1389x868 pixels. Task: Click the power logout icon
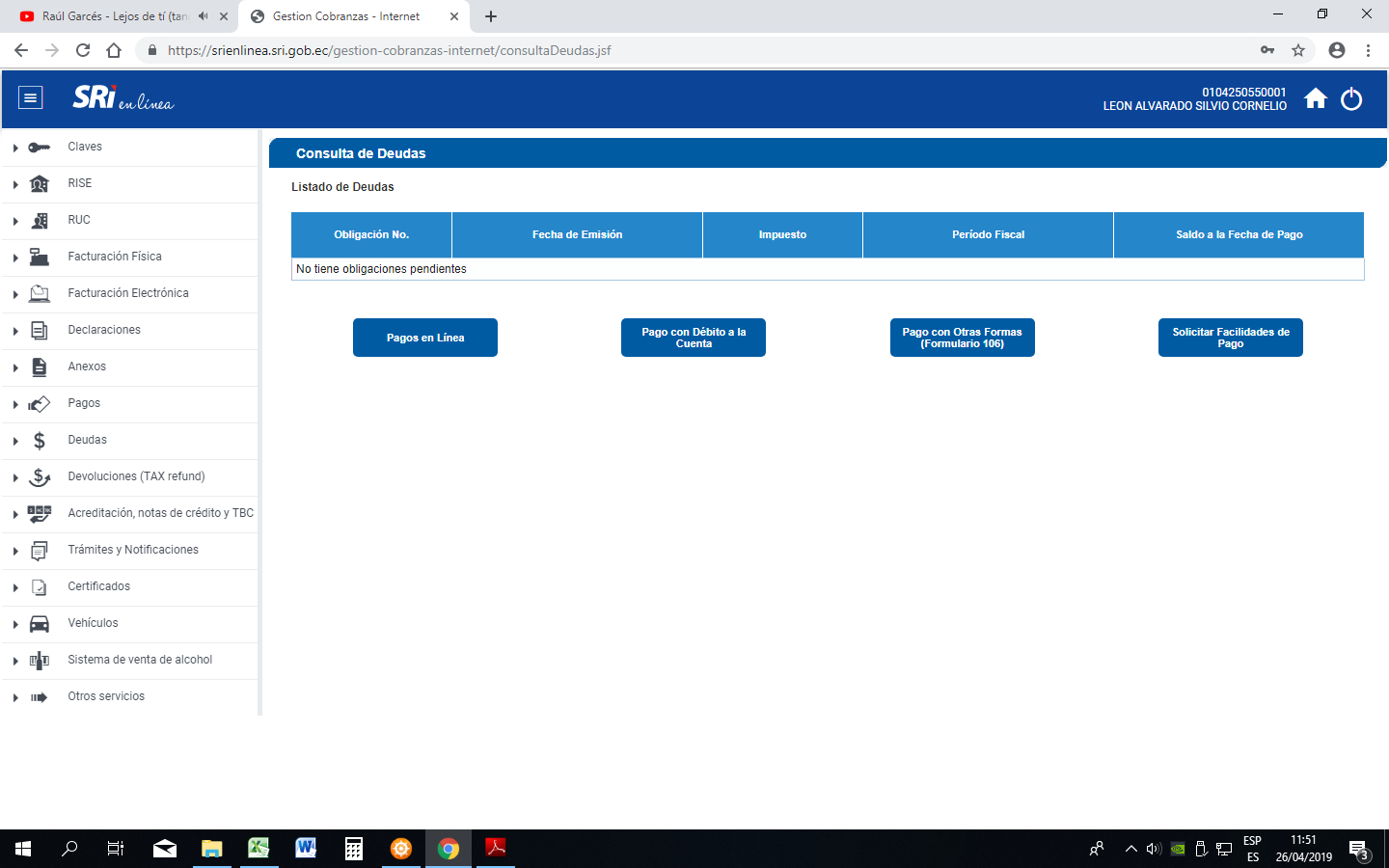[1351, 98]
